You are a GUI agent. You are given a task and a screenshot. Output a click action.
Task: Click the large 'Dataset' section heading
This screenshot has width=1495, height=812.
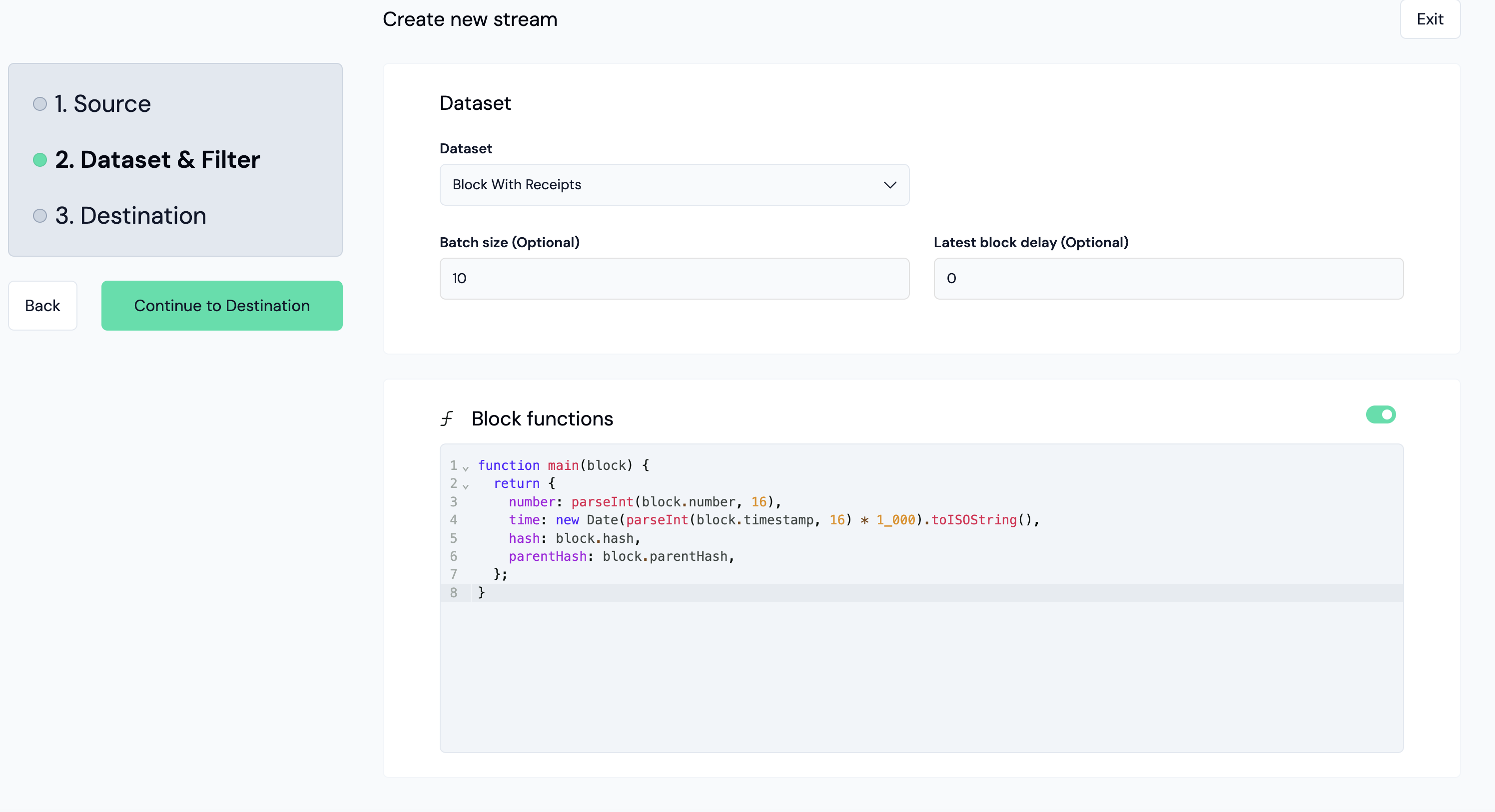point(475,103)
